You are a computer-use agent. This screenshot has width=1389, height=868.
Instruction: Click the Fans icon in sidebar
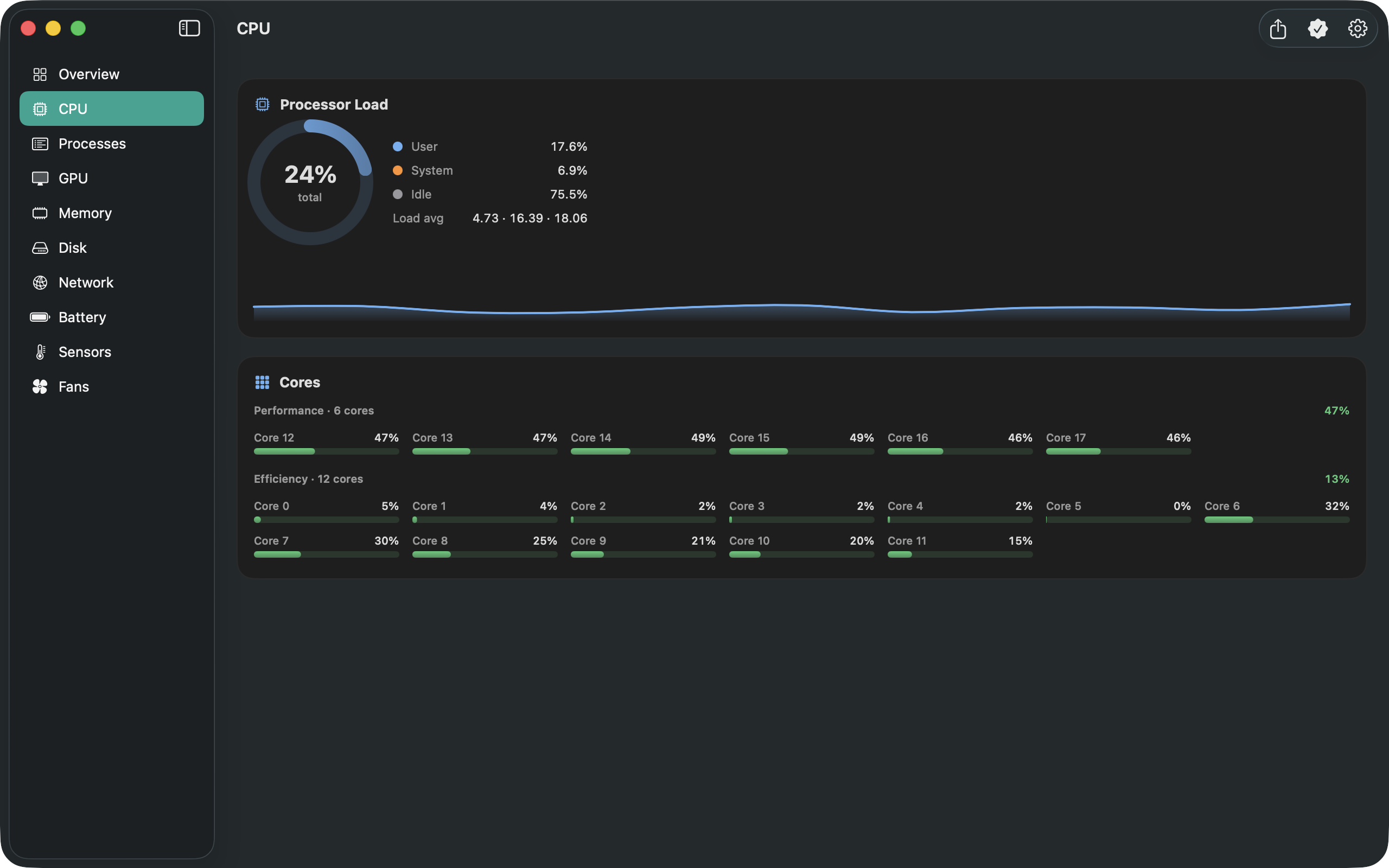click(40, 386)
